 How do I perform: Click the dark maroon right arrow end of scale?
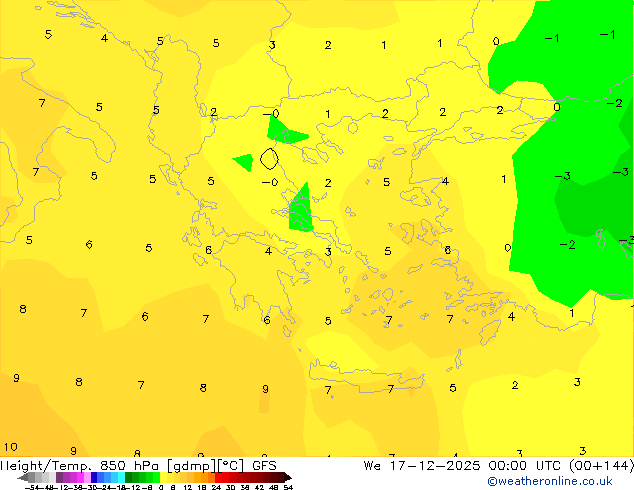pyautogui.click(x=288, y=477)
